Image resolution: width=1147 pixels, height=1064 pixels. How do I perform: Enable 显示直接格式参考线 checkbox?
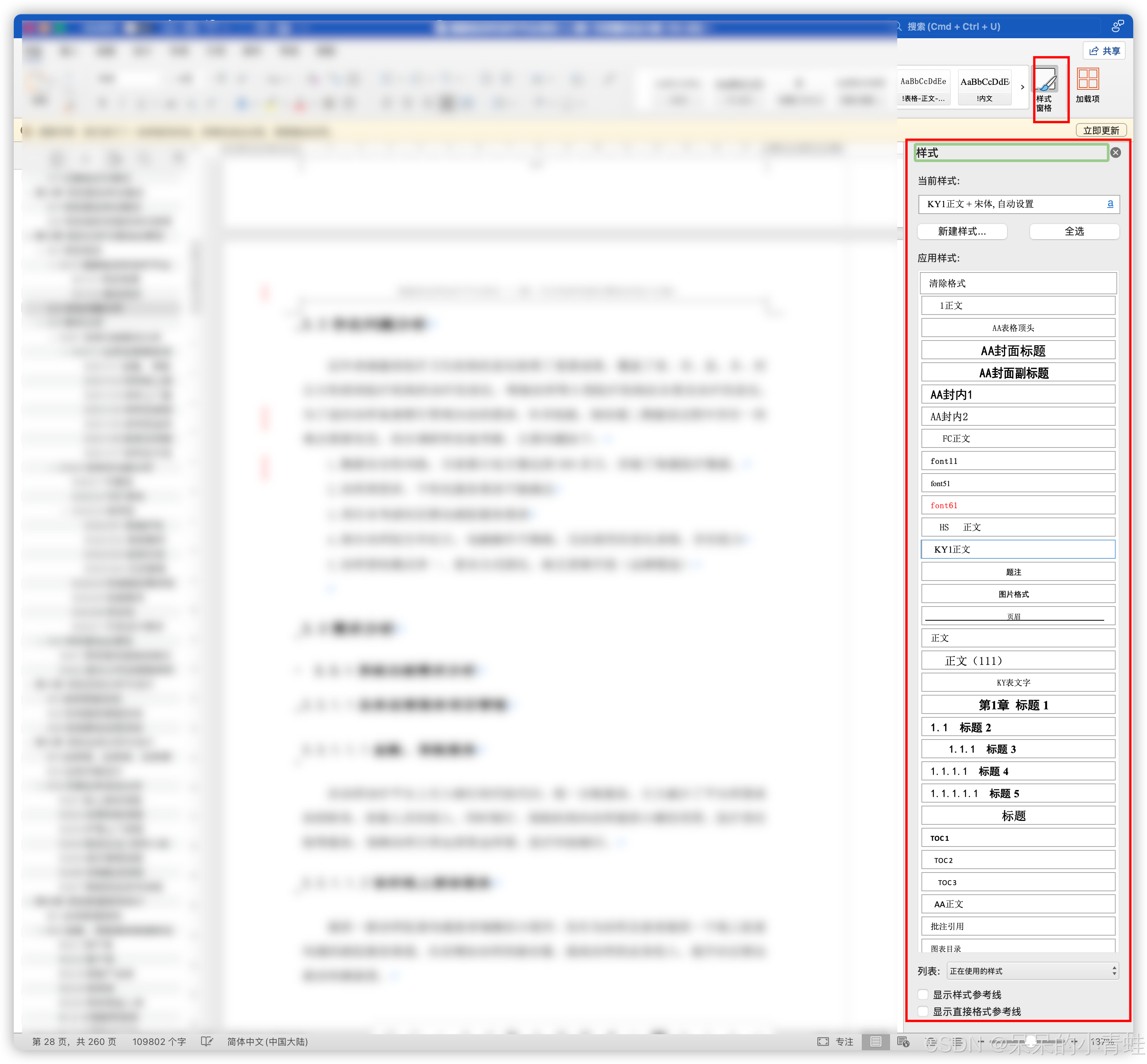pyautogui.click(x=923, y=1011)
